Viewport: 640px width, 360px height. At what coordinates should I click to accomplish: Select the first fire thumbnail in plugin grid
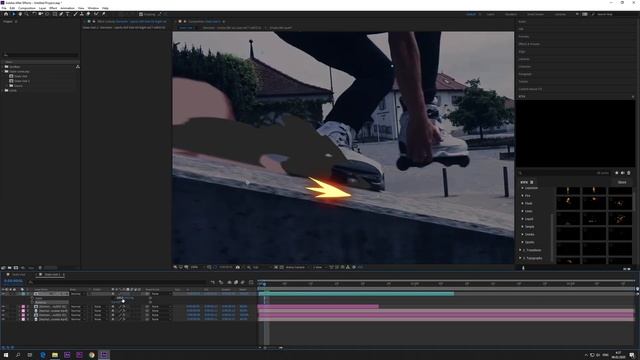click(568, 191)
